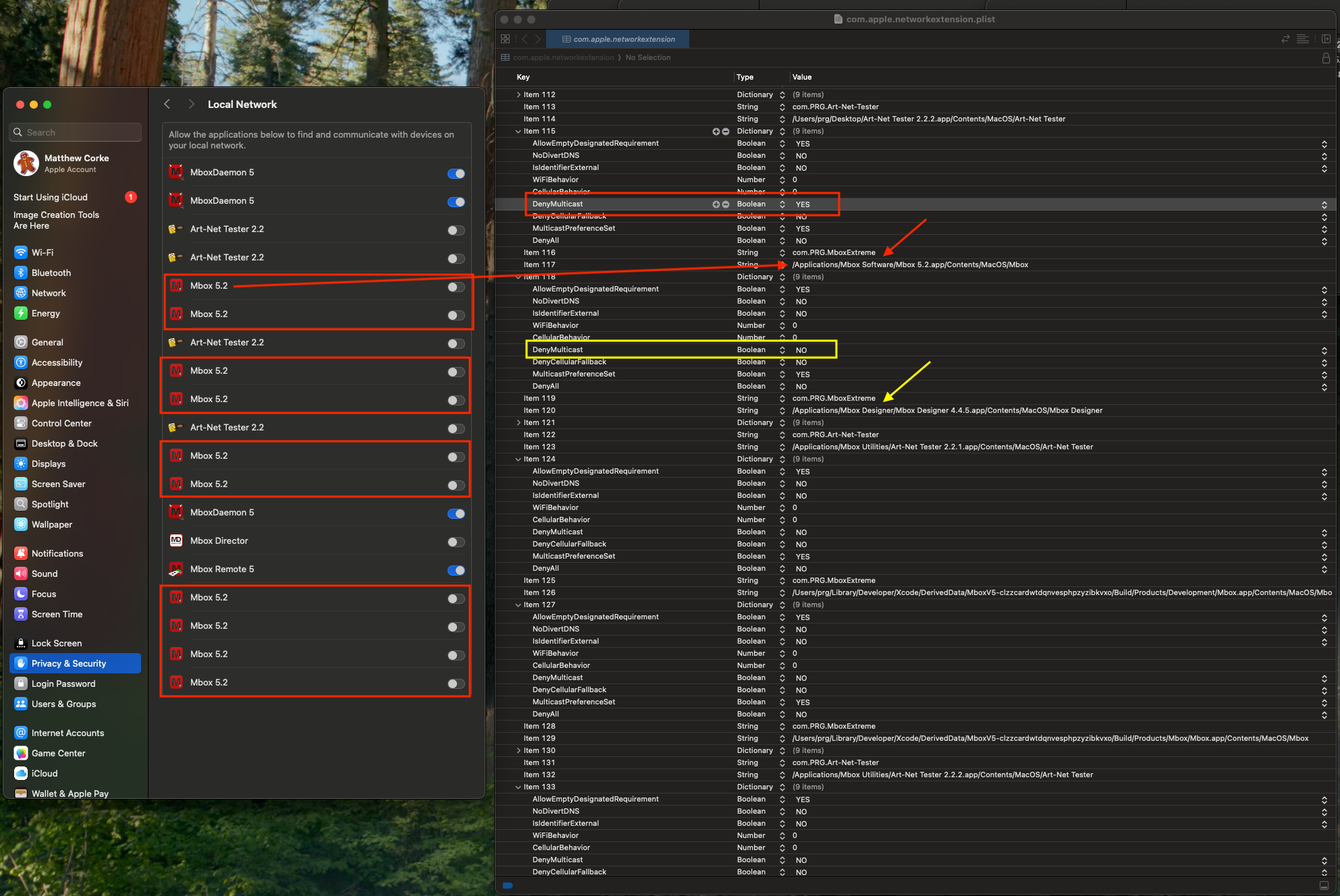This screenshot has width=1340, height=896.
Task: Collapse Item 127 dictionary
Action: pos(518,605)
